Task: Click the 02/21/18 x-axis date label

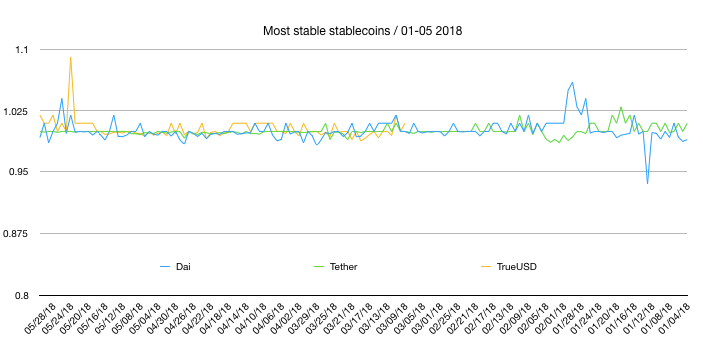Action: pos(461,318)
